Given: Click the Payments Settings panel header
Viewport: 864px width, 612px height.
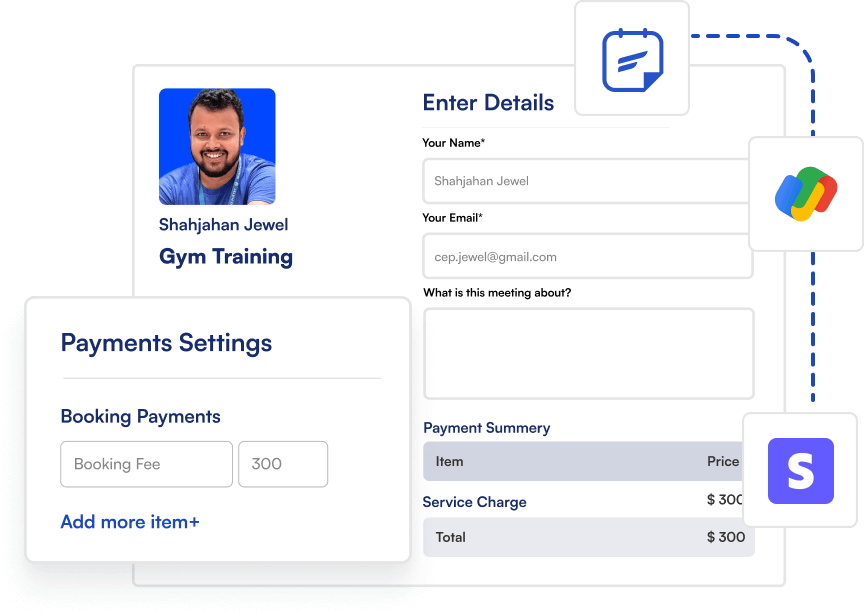Looking at the screenshot, I should tap(166, 343).
